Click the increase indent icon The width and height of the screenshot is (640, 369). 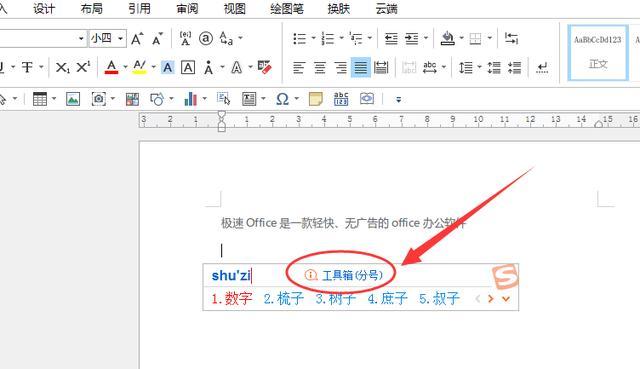[x=411, y=39]
